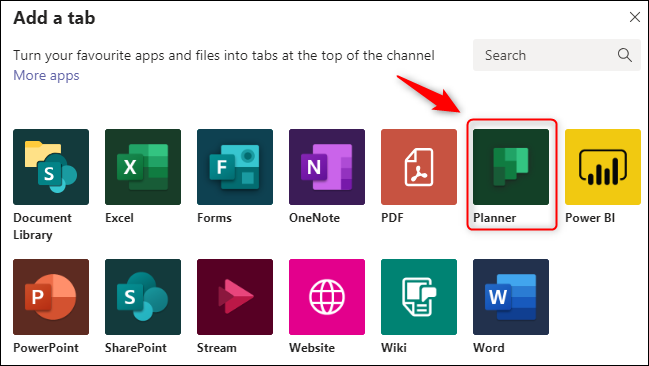Click the "Word" label text
This screenshot has height=366, width=649.
pyautogui.click(x=489, y=348)
